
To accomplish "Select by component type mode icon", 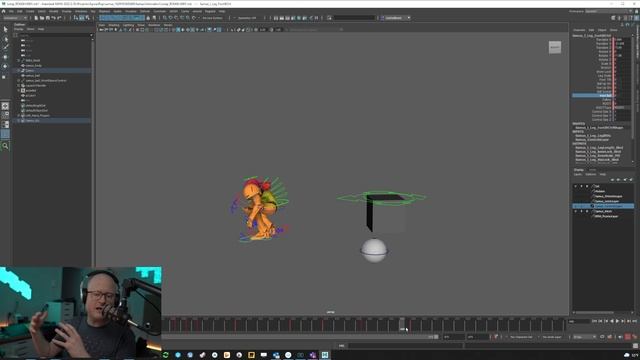I will [x=87, y=18].
